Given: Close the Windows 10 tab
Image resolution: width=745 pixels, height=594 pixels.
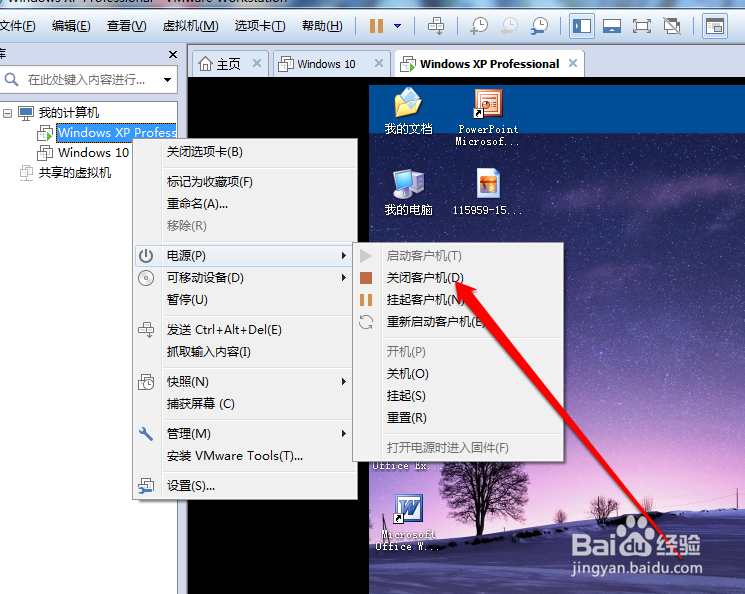Looking at the screenshot, I should click(379, 63).
